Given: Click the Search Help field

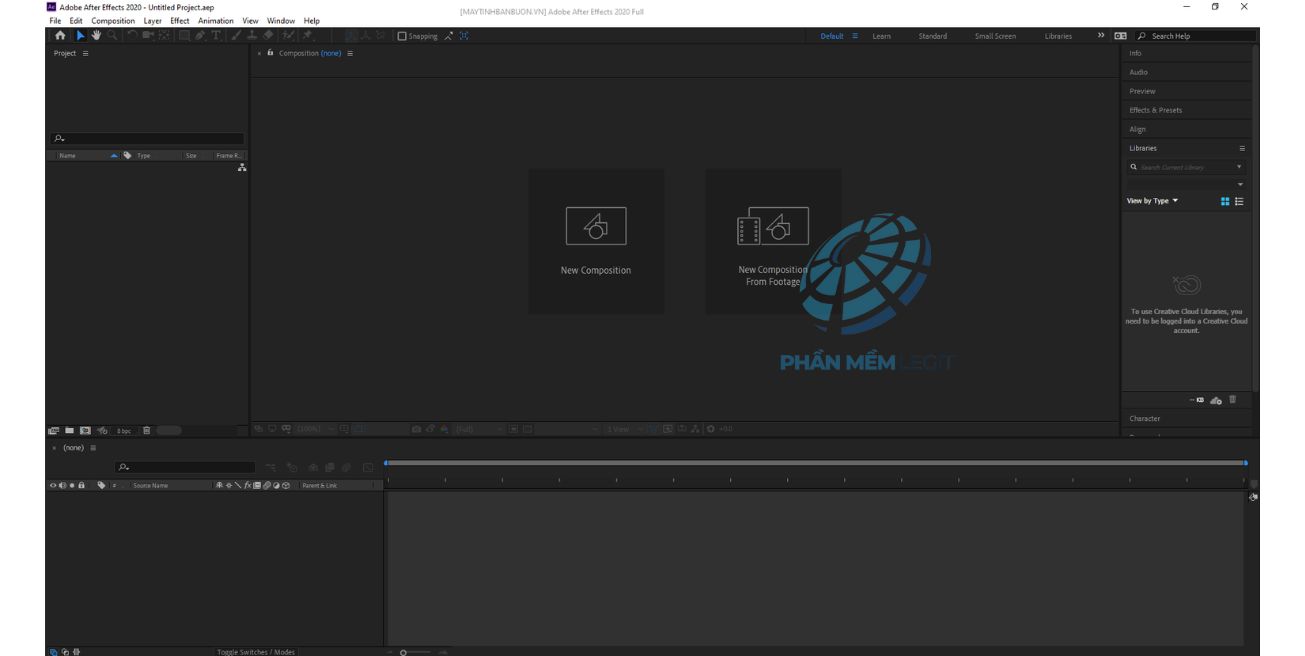Looking at the screenshot, I should click(x=1195, y=36).
